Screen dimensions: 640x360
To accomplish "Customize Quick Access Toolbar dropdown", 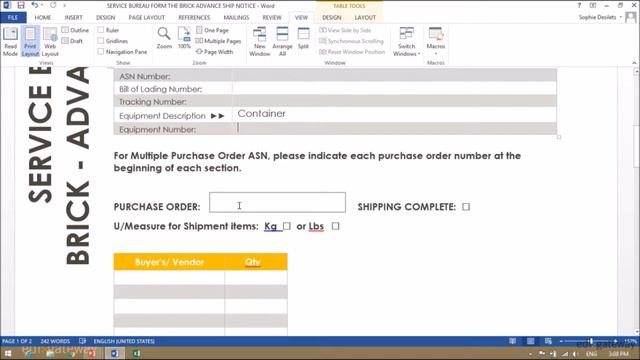I will [64, 6].
